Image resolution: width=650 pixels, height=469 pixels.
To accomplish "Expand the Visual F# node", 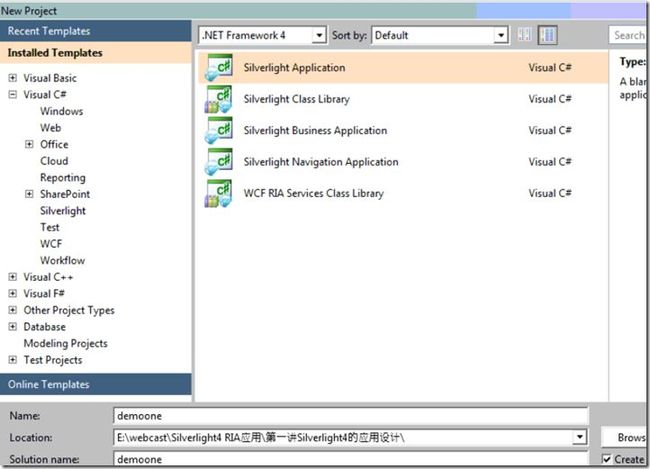I will [13, 294].
